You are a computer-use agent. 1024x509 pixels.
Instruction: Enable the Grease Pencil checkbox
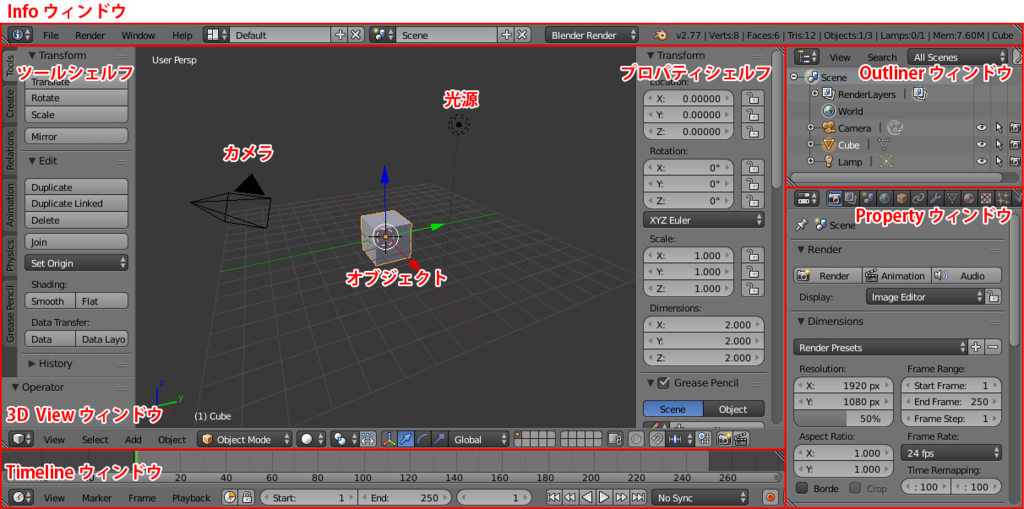(664, 383)
